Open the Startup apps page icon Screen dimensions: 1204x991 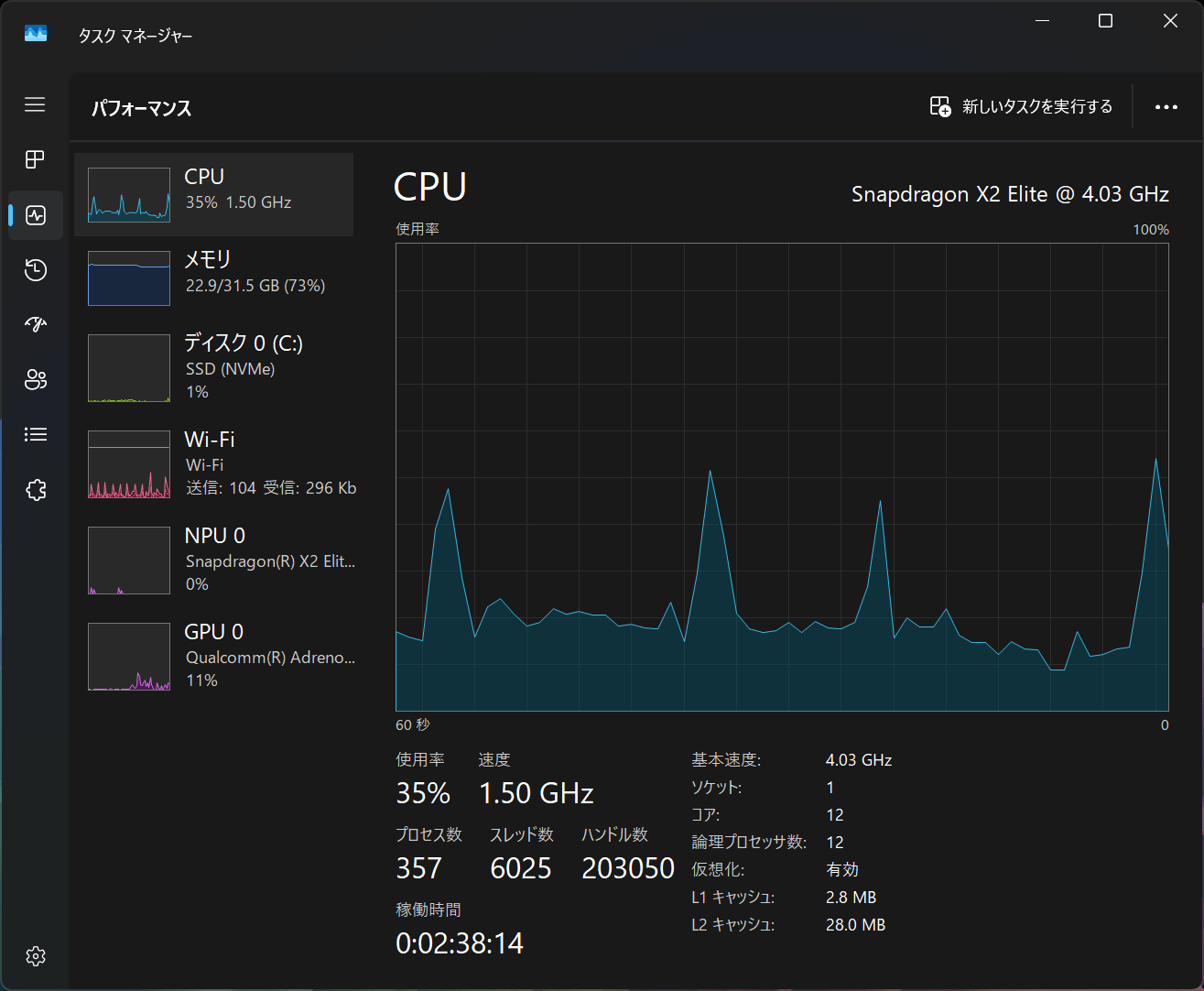[35, 324]
